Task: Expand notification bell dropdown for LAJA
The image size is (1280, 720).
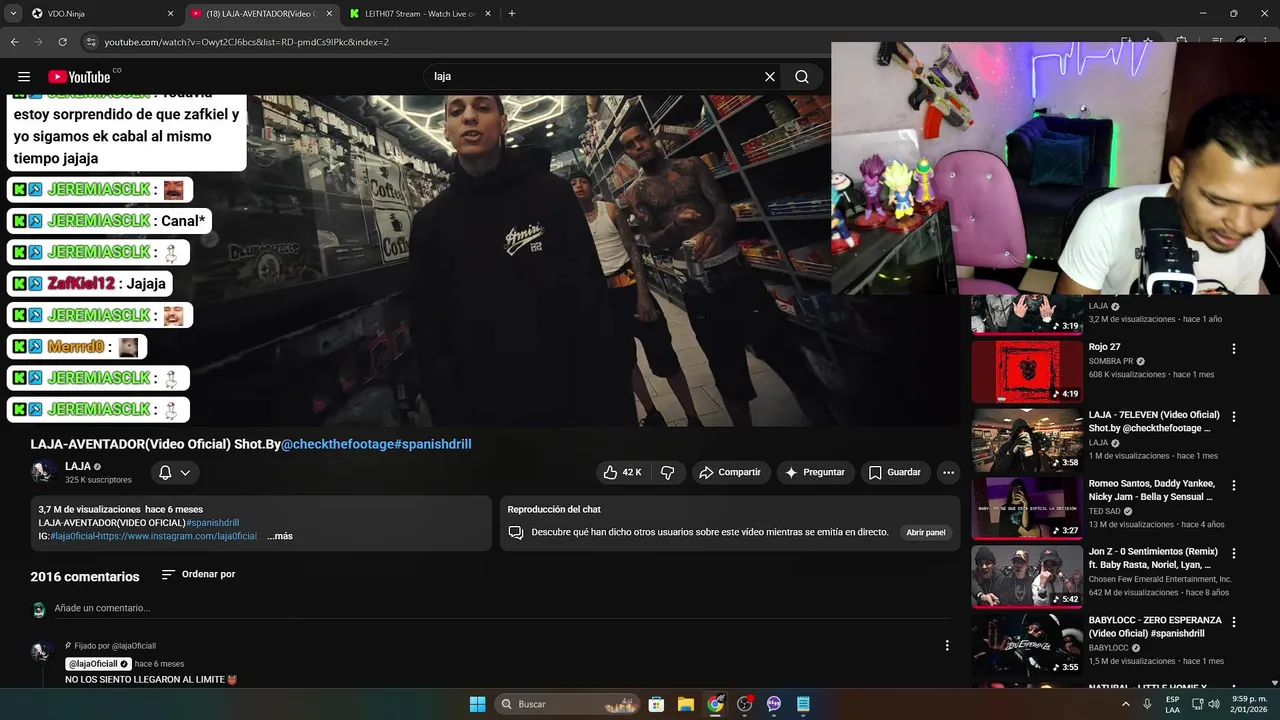Action: click(x=174, y=473)
